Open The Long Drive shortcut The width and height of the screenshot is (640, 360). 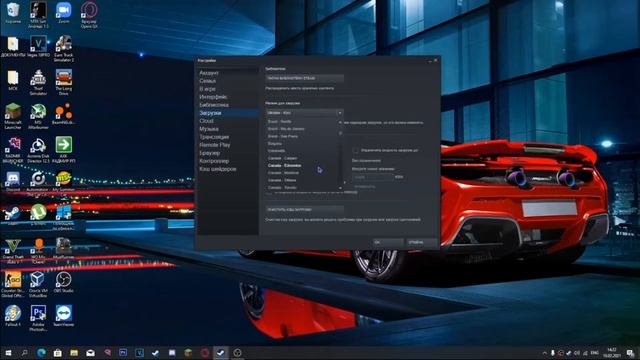pos(64,82)
